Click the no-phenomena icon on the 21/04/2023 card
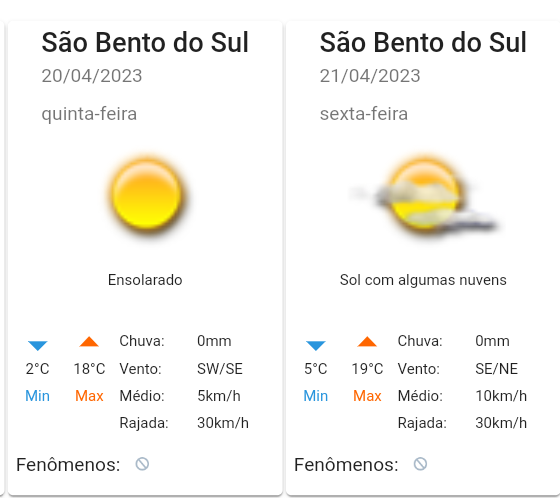The width and height of the screenshot is (560, 498). click(420, 464)
